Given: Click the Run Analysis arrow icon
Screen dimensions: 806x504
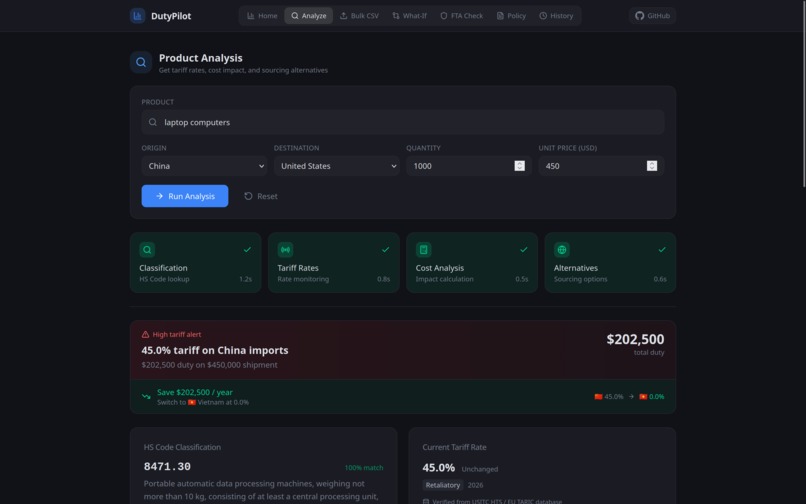Looking at the screenshot, I should coord(159,196).
